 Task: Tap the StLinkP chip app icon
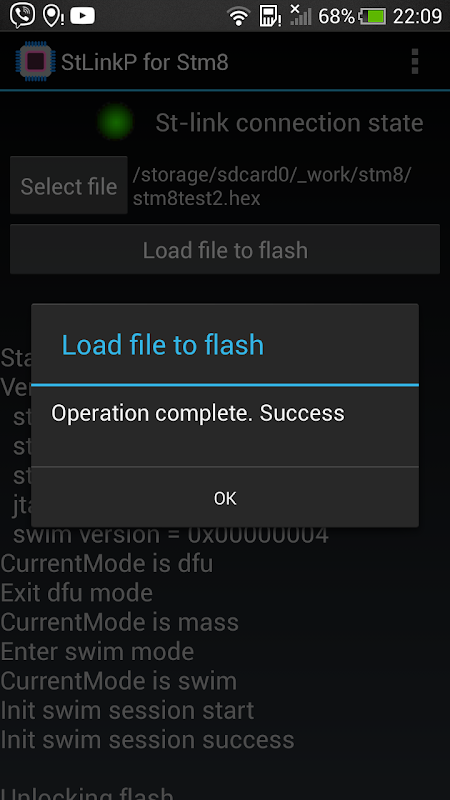[x=34, y=61]
